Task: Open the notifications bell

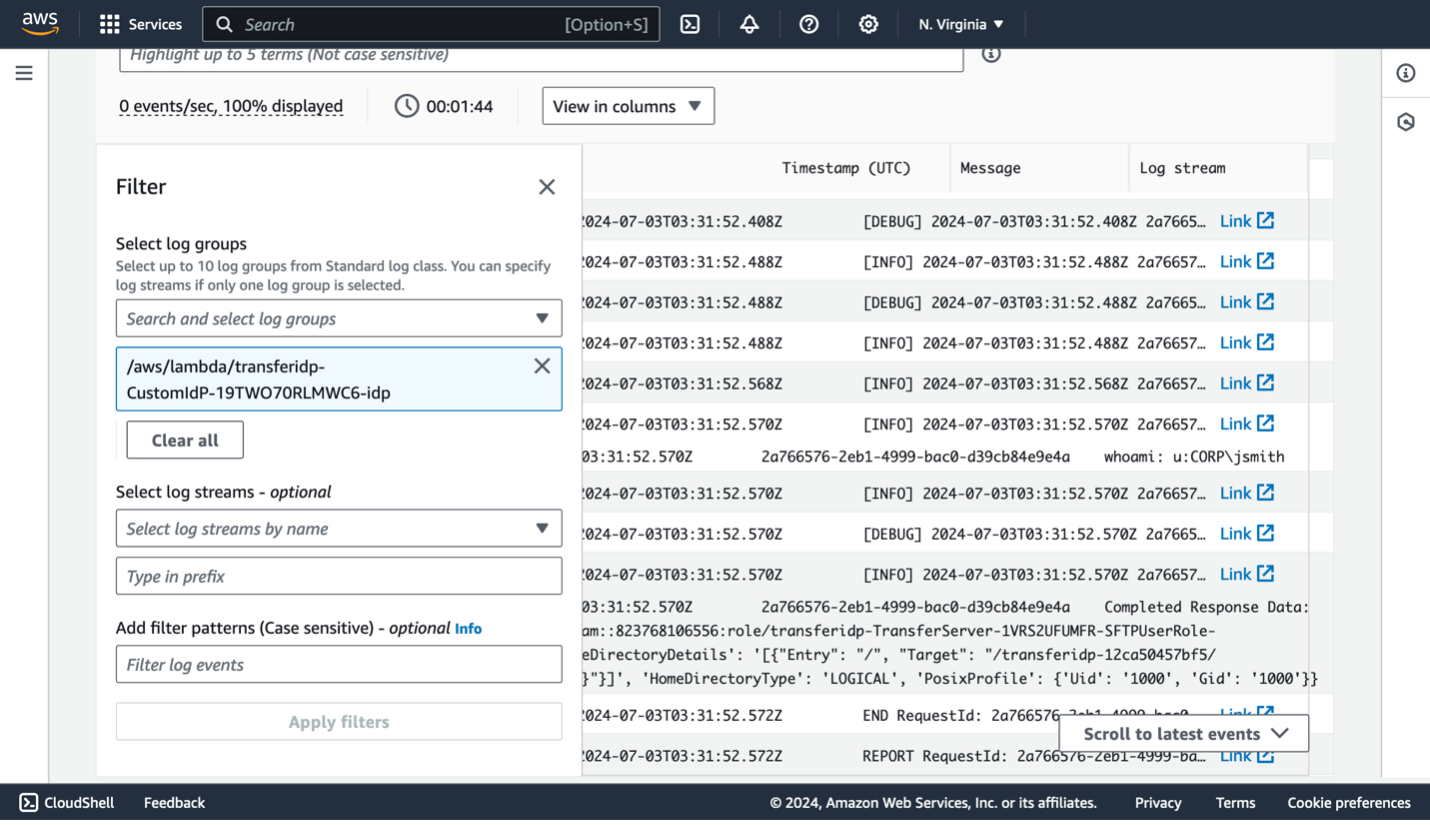Action: pos(749,24)
